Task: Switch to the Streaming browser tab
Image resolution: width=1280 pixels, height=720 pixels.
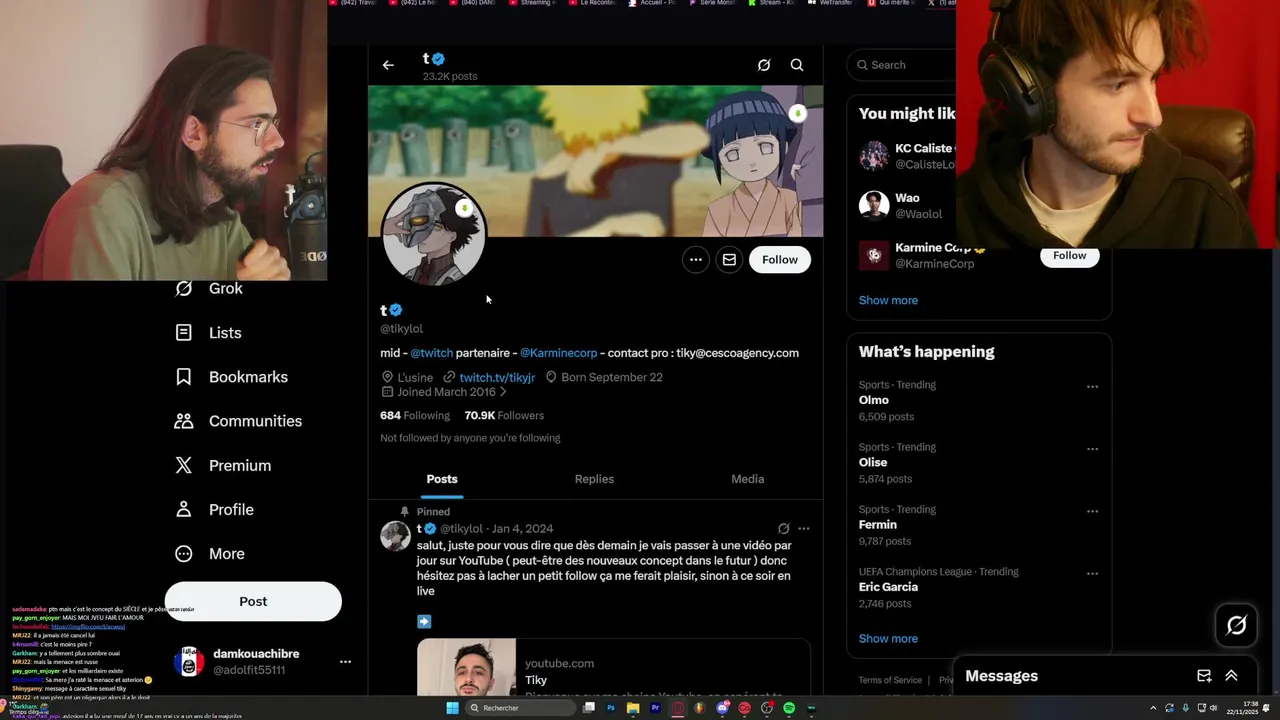Action: click(x=535, y=3)
